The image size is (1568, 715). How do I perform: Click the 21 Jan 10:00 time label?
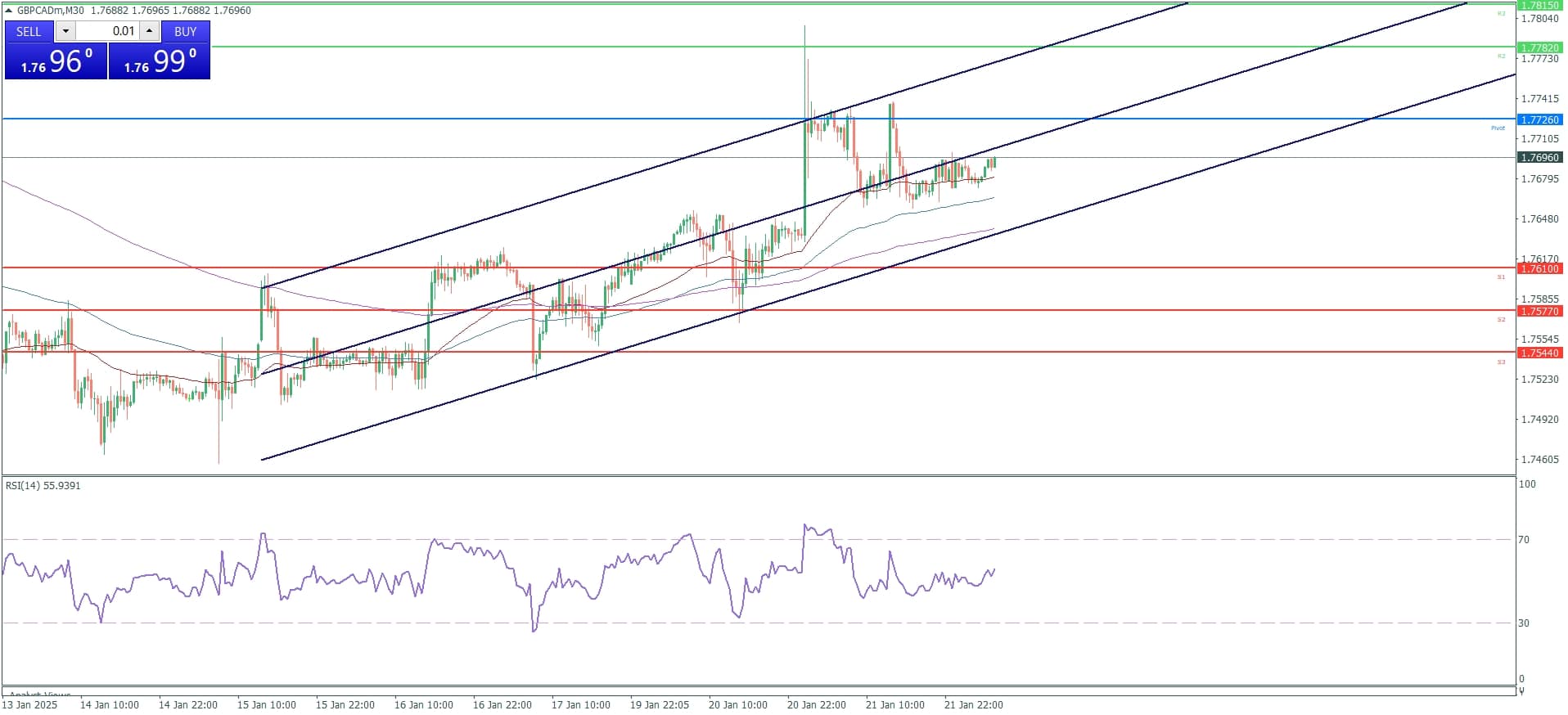(895, 704)
